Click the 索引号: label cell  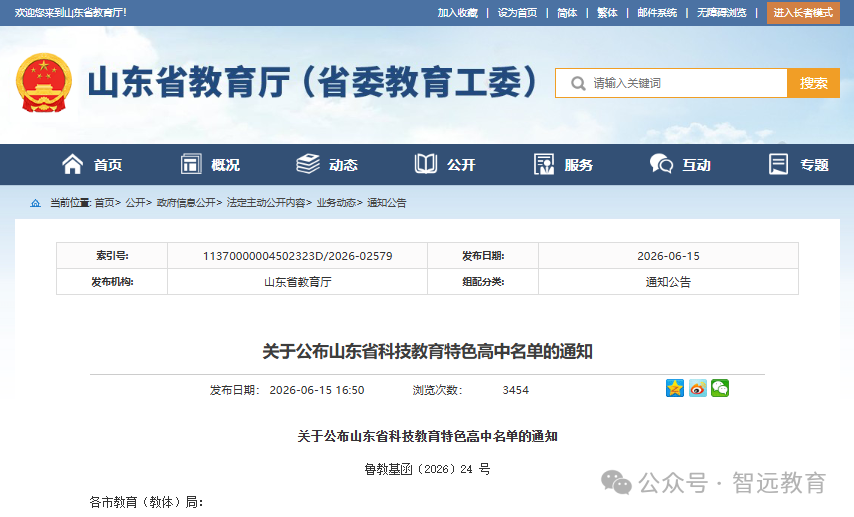pyautogui.click(x=112, y=256)
